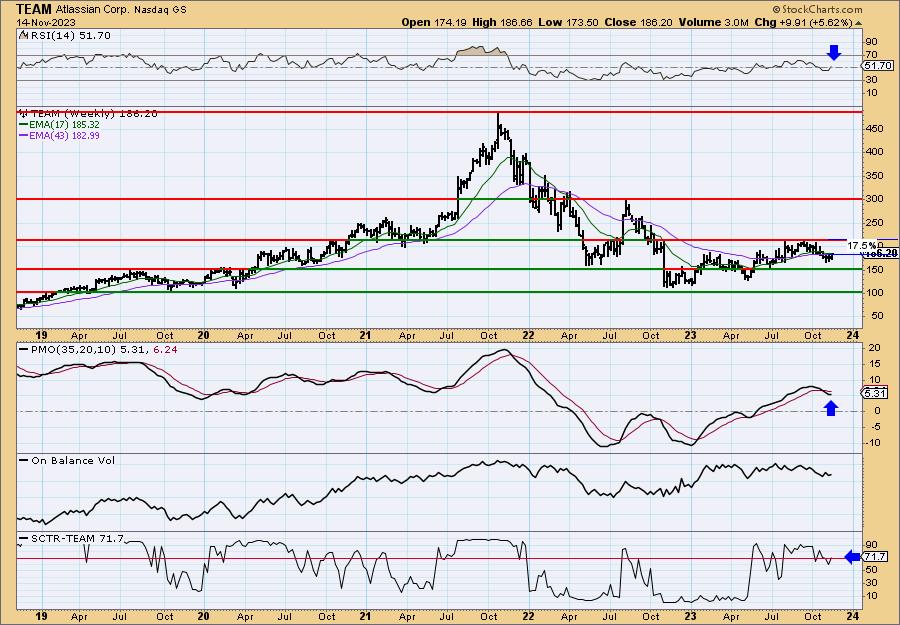This screenshot has height=625, width=900.
Task: Click the Open 174.19 value
Action: [435, 22]
